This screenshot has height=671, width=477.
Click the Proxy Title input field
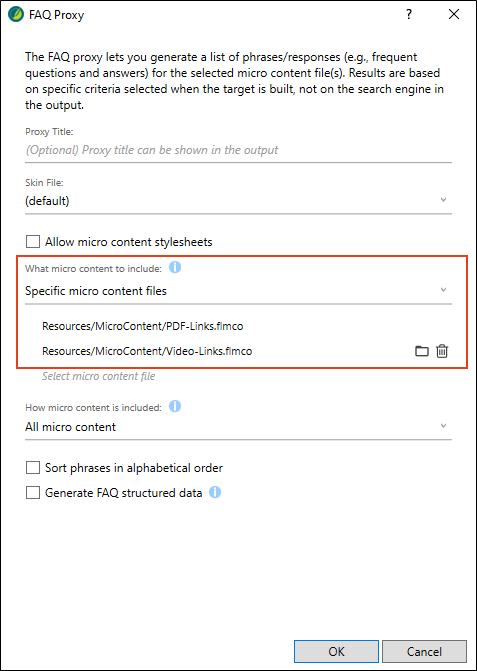coord(238,150)
